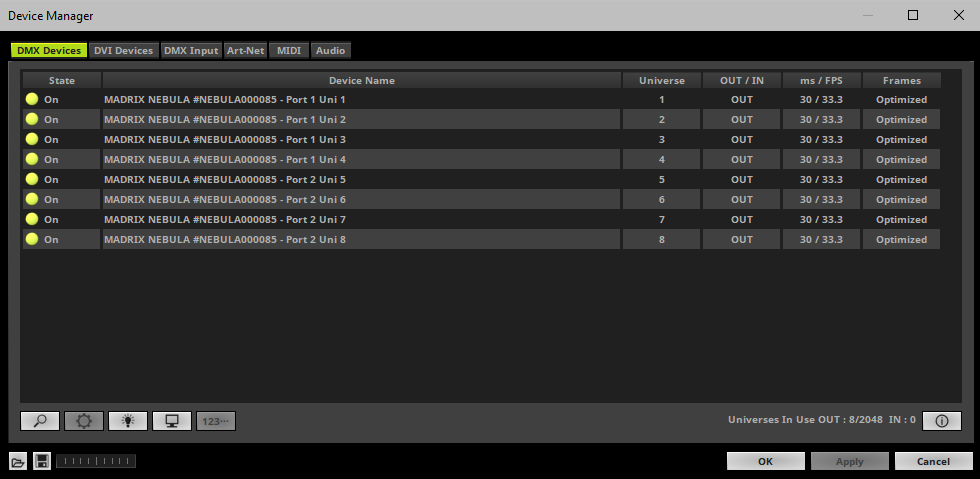Open the DMX Input tab
Image resolution: width=980 pixels, height=479 pixels.
coord(191,51)
